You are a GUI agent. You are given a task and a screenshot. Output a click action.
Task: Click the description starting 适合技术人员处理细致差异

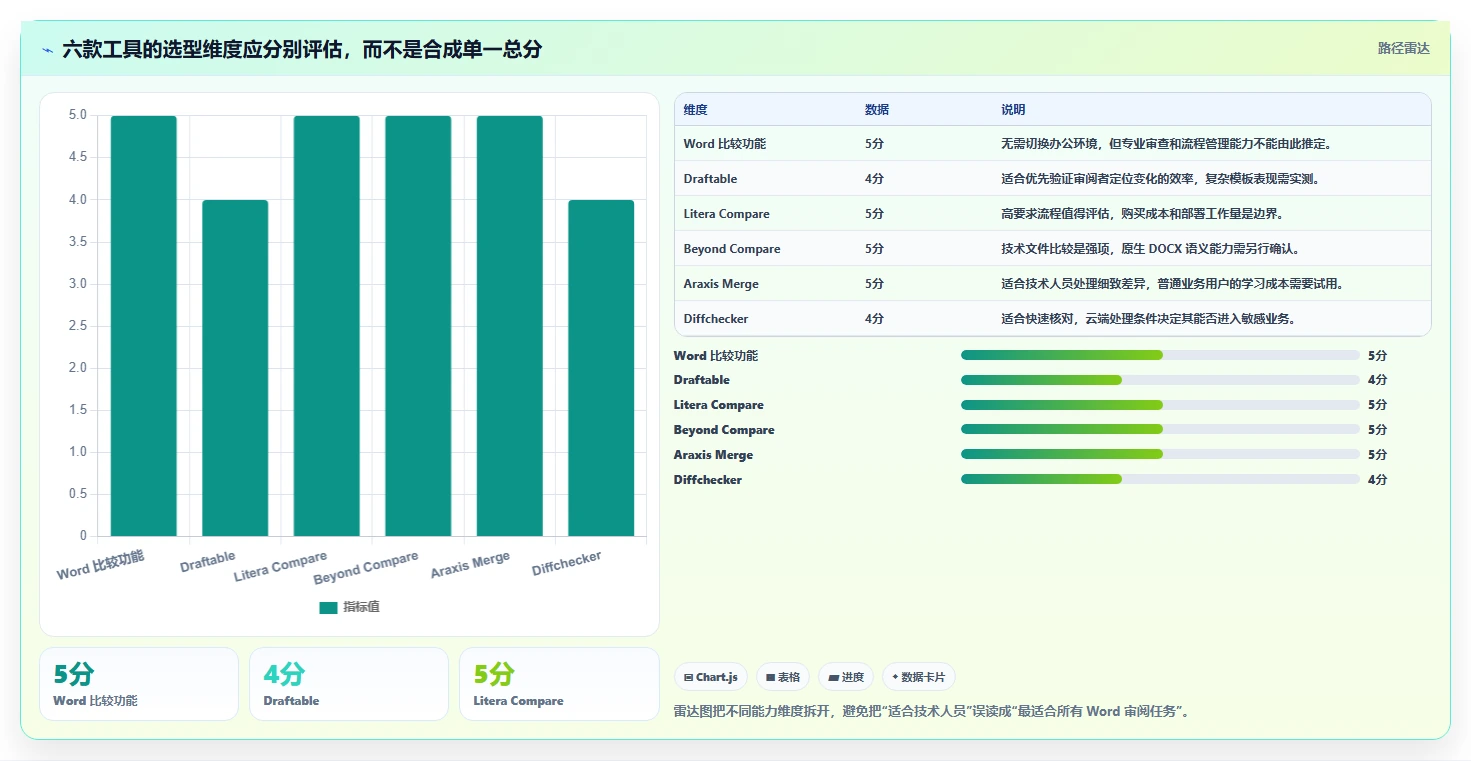pos(1173,284)
